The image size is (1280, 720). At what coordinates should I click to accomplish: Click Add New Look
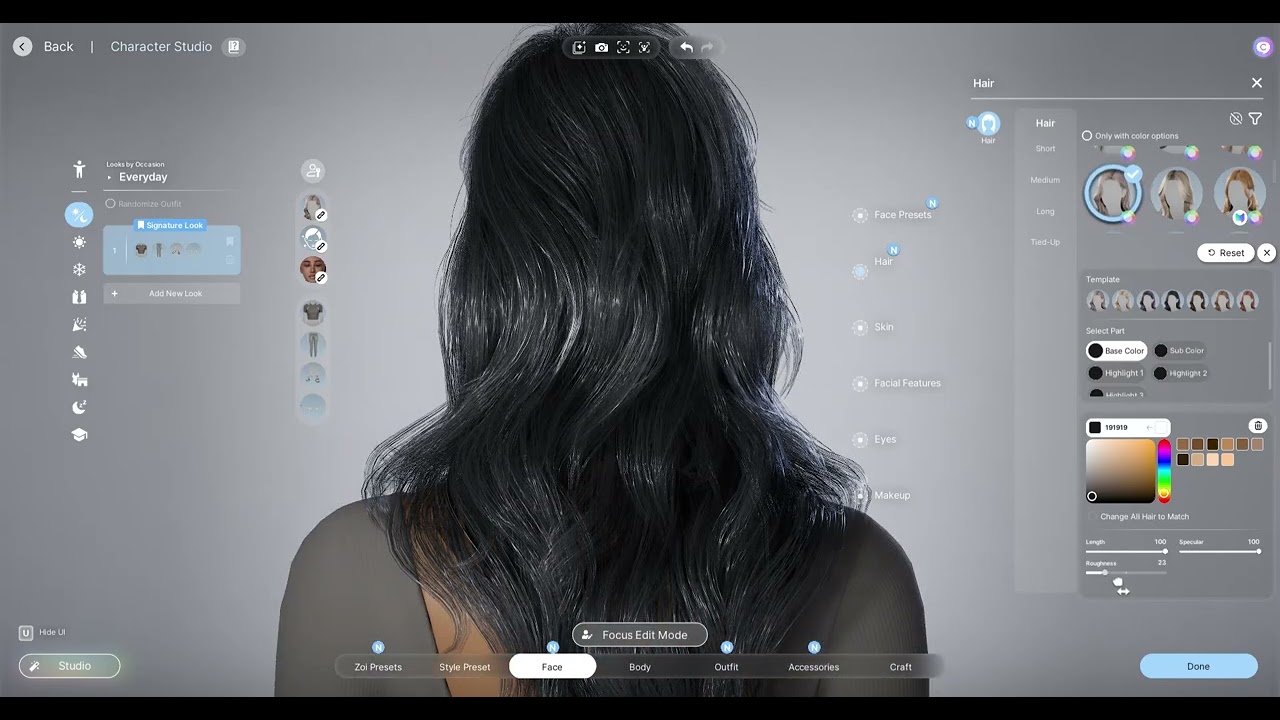(172, 293)
